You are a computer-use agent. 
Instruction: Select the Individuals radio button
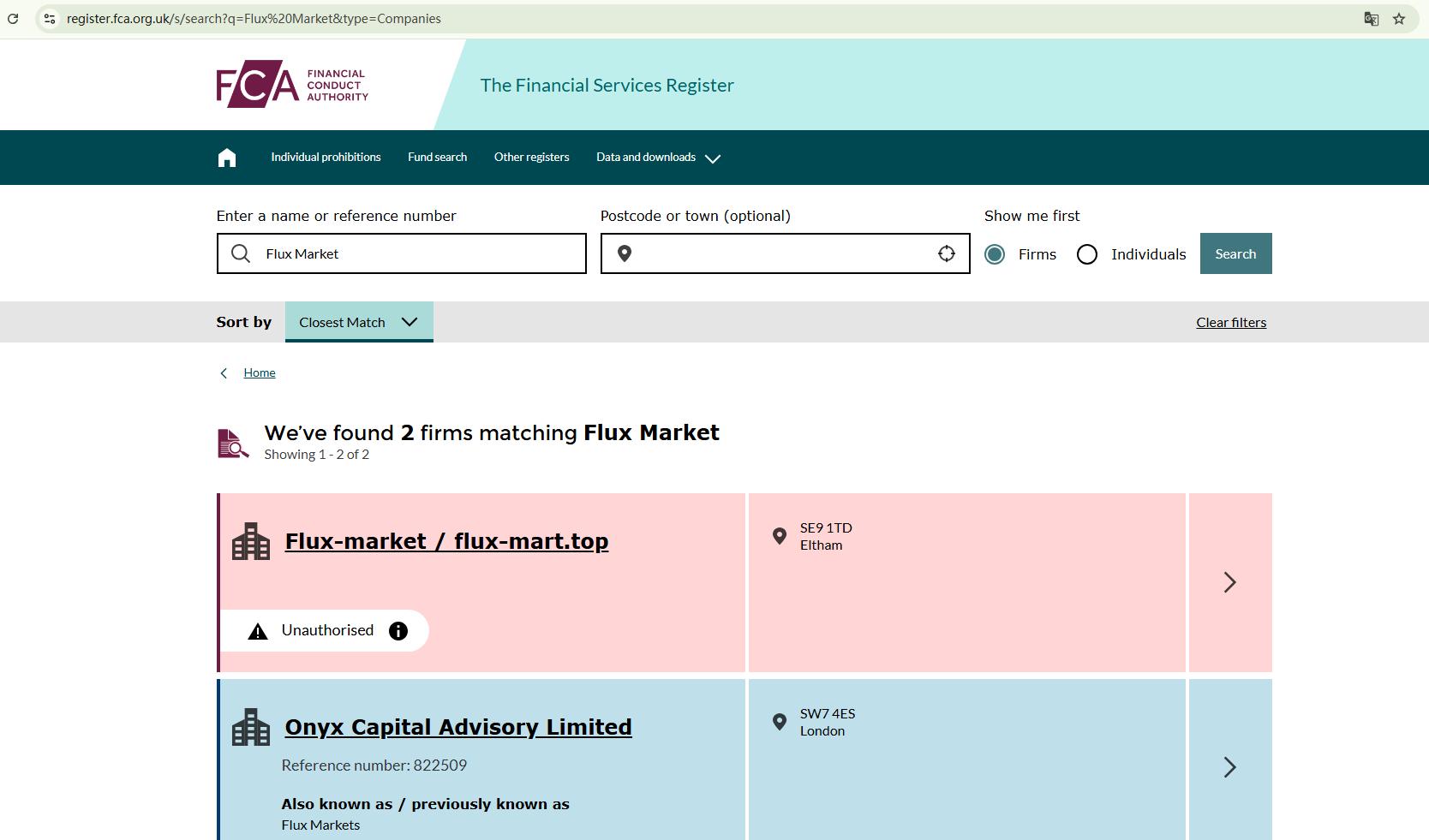pyautogui.click(x=1087, y=254)
